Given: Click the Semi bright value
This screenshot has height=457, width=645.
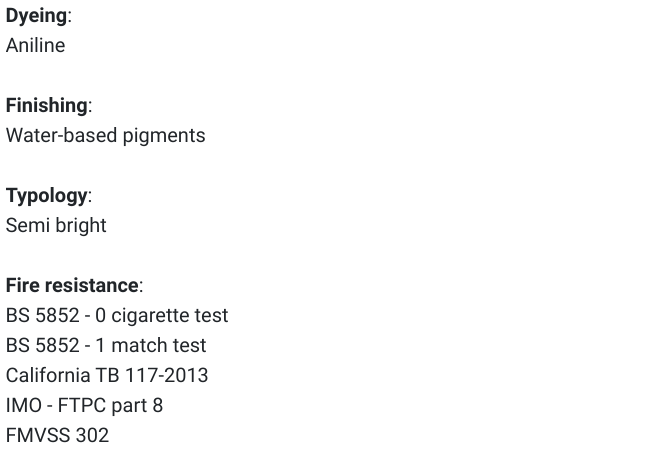Looking at the screenshot, I should coord(56,225).
